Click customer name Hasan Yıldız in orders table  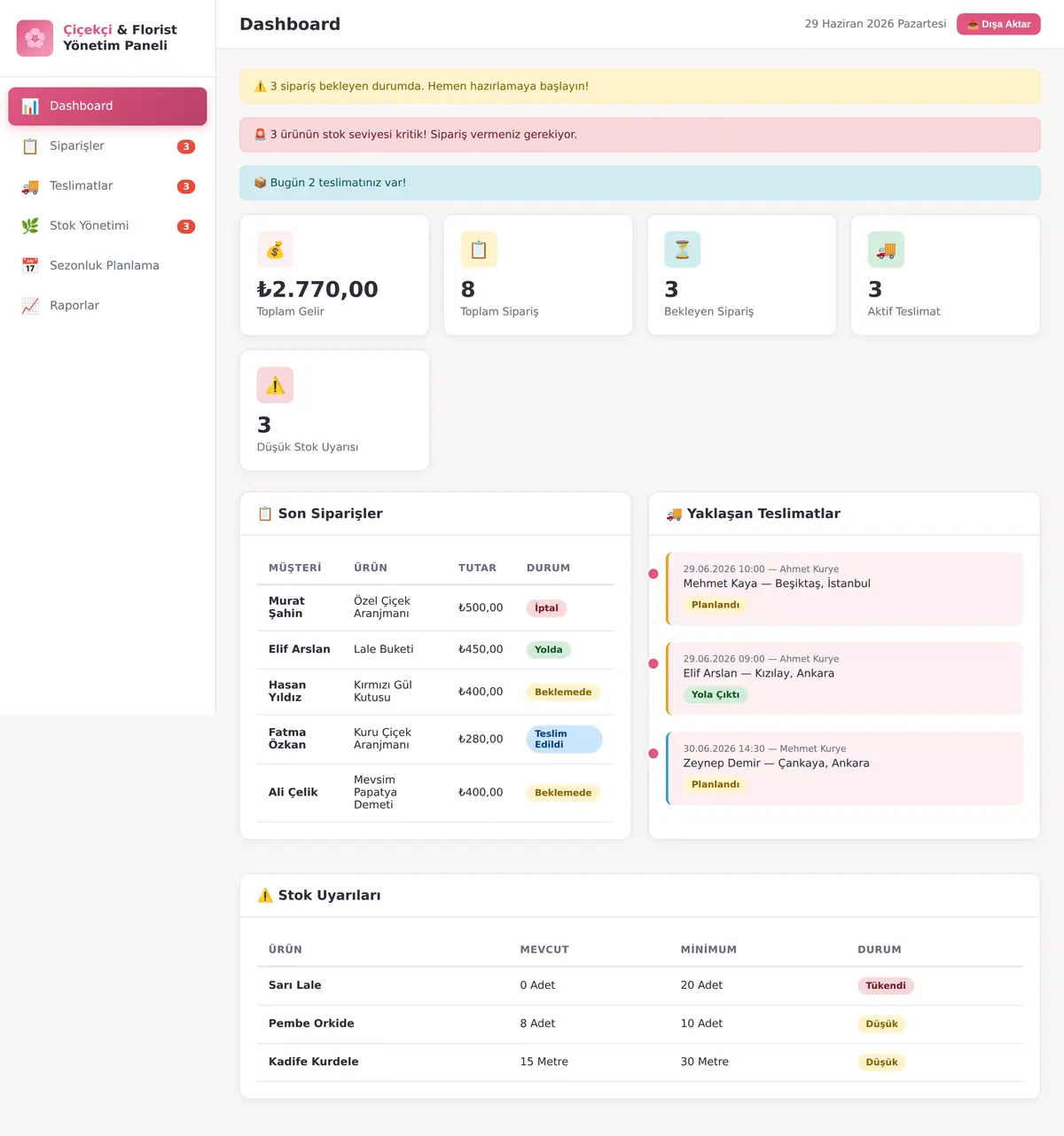[x=287, y=692]
